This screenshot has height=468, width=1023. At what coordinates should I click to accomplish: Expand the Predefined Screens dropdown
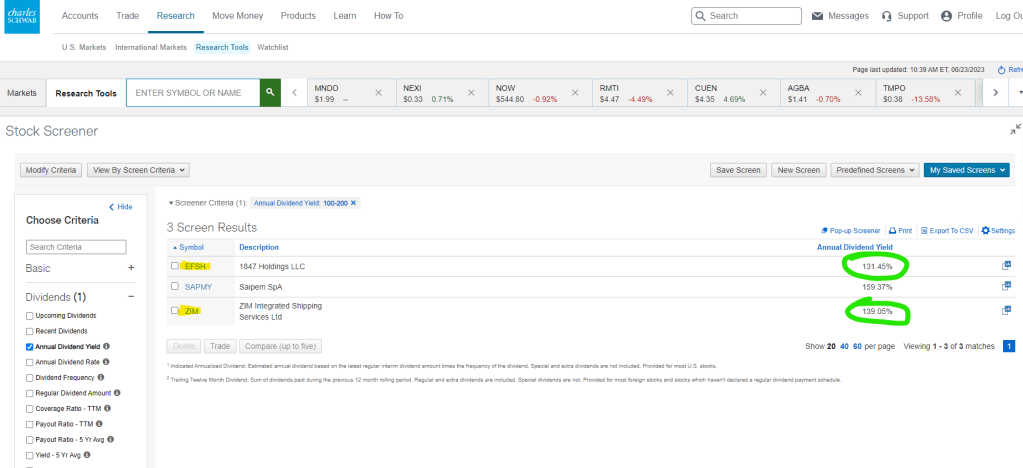point(874,170)
